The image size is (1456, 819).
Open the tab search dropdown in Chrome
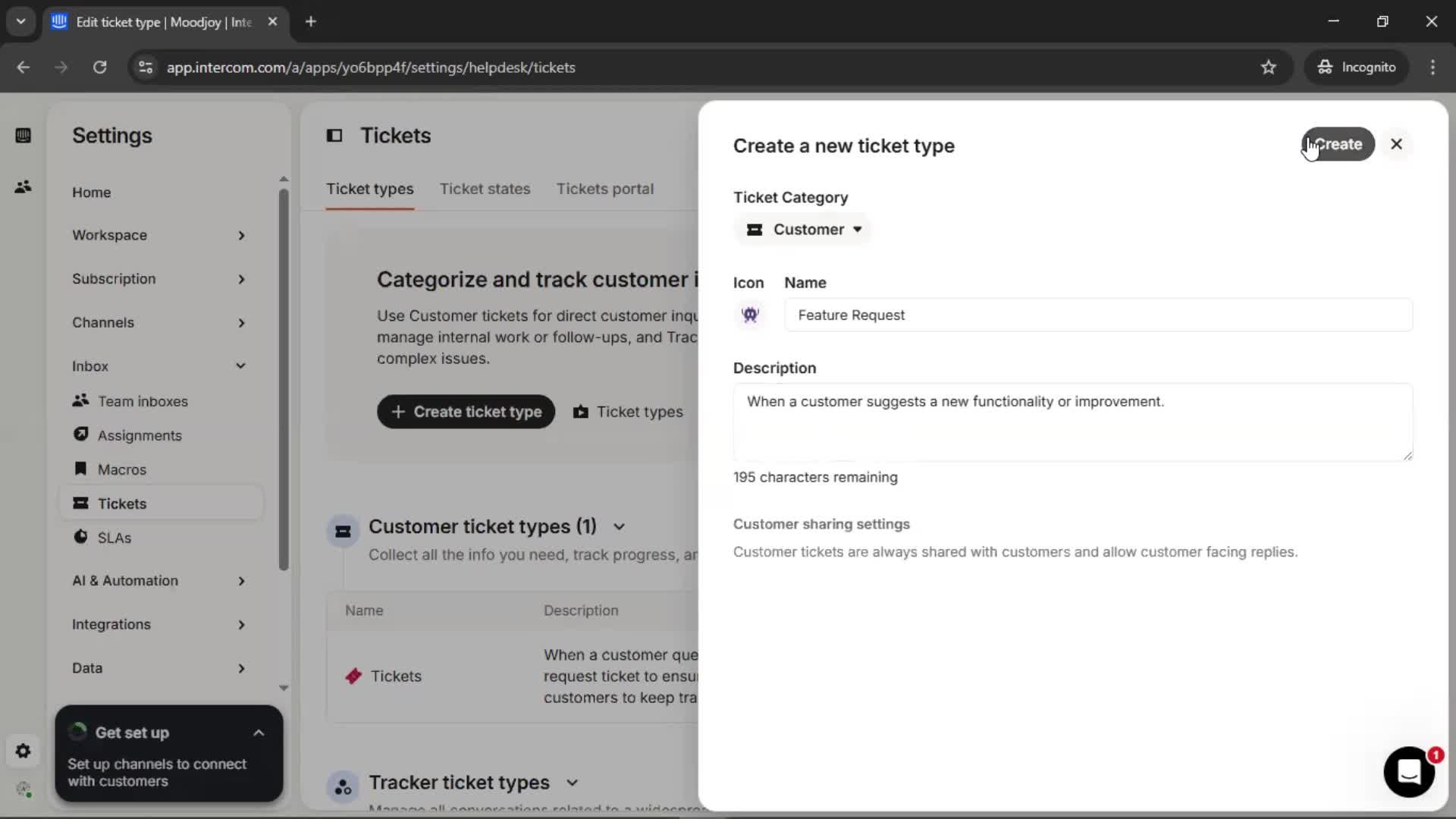coord(20,22)
